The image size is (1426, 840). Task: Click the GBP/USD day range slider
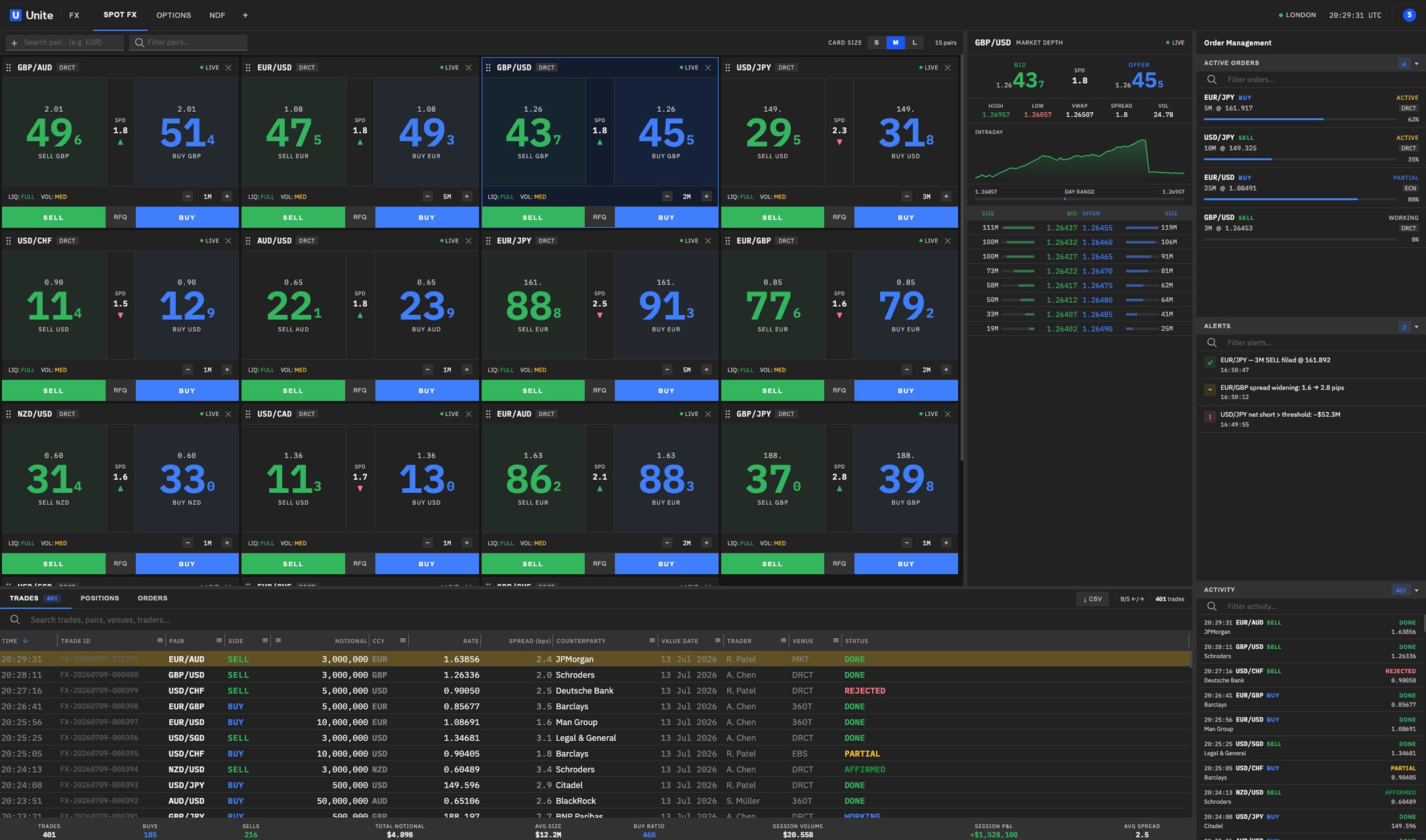(1079, 199)
